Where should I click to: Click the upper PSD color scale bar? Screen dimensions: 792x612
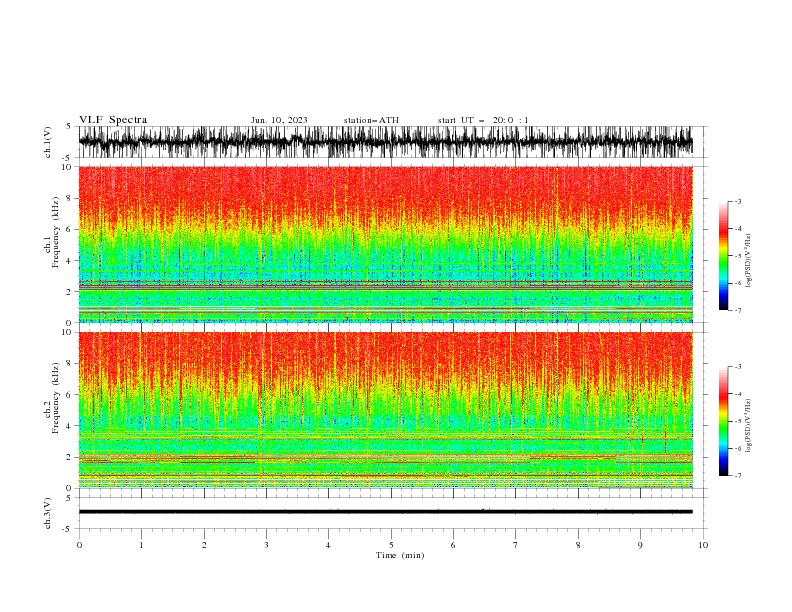pyautogui.click(x=723, y=256)
